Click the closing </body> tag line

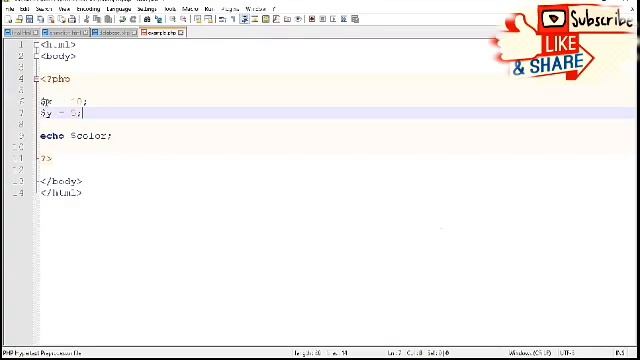tap(61, 181)
